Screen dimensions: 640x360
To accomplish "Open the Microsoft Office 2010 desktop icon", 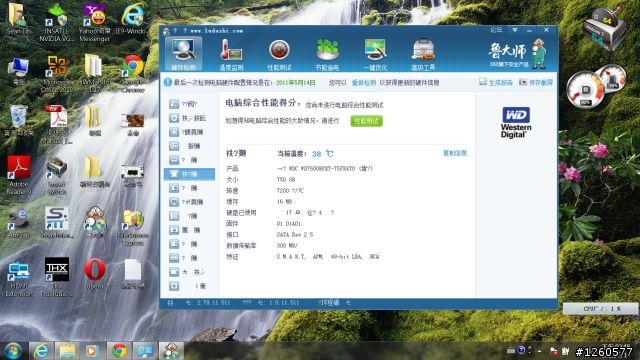I will click(56, 74).
